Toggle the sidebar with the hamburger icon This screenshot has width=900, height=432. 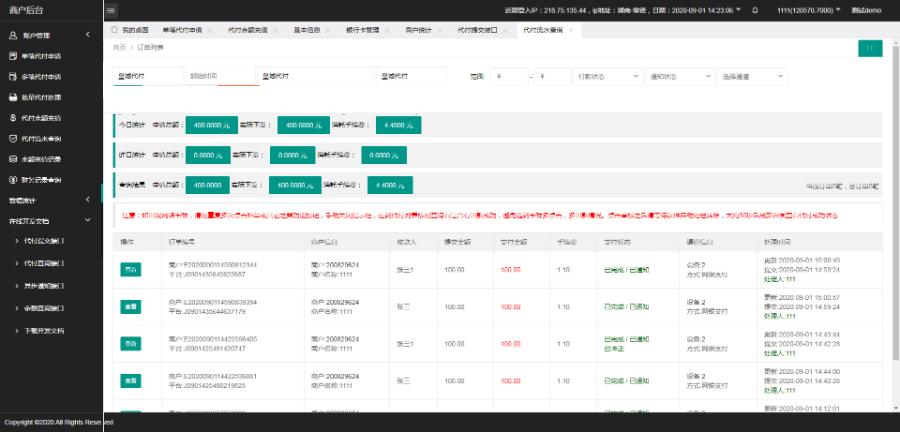110,10
